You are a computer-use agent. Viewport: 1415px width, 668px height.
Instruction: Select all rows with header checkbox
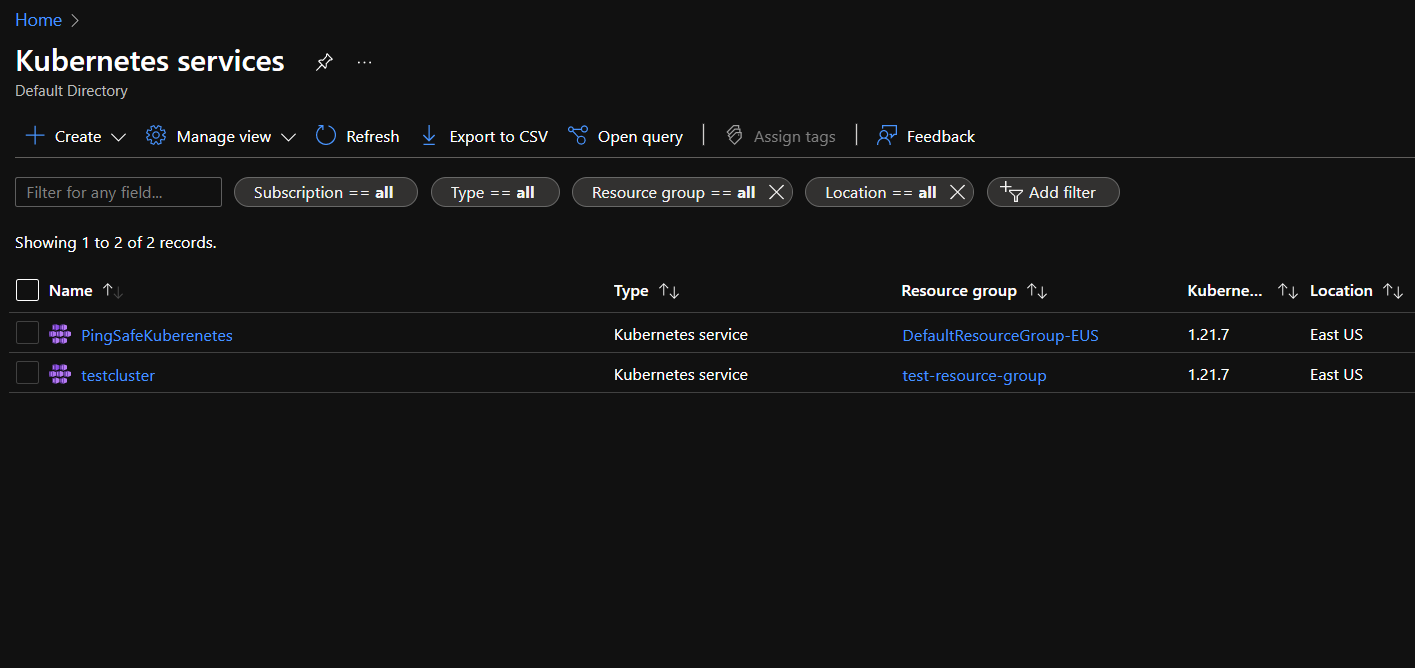(x=28, y=290)
